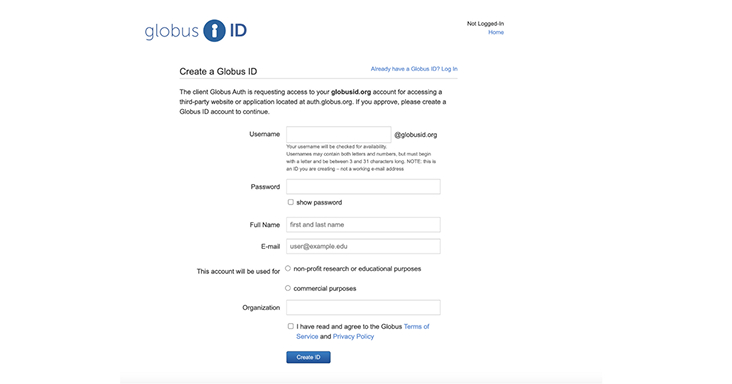Click the Create ID button
Image resolution: width=732 pixels, height=384 pixels.
pyautogui.click(x=308, y=357)
